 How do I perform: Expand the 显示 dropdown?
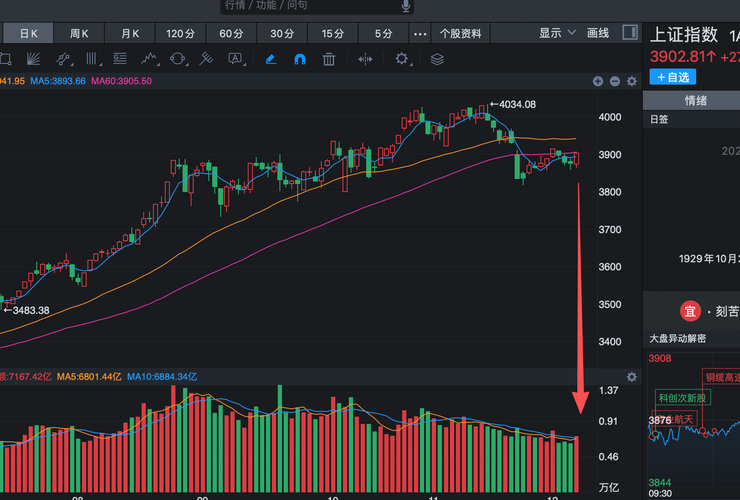(557, 33)
